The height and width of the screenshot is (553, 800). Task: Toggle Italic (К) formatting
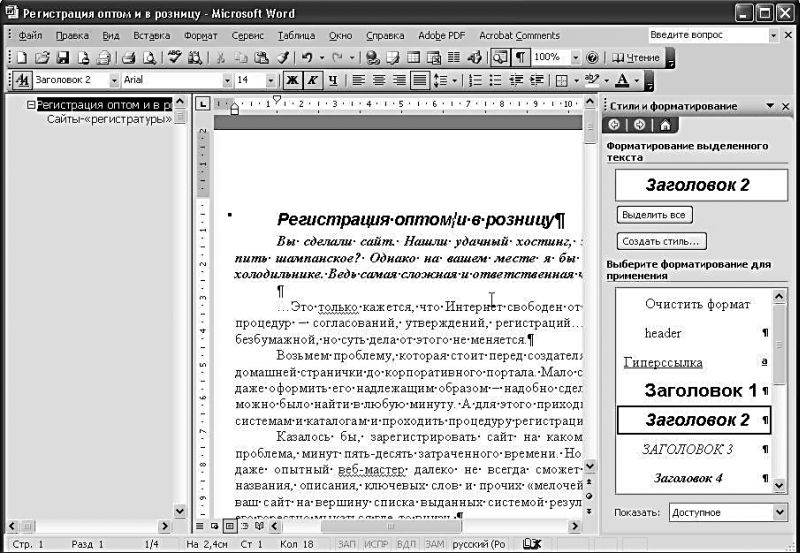[312, 80]
